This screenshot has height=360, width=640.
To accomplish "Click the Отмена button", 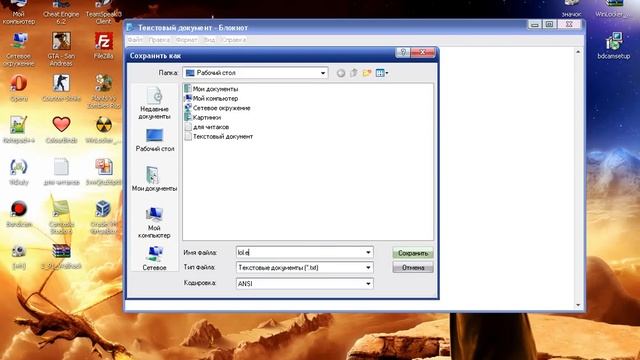I will pyautogui.click(x=413, y=268).
